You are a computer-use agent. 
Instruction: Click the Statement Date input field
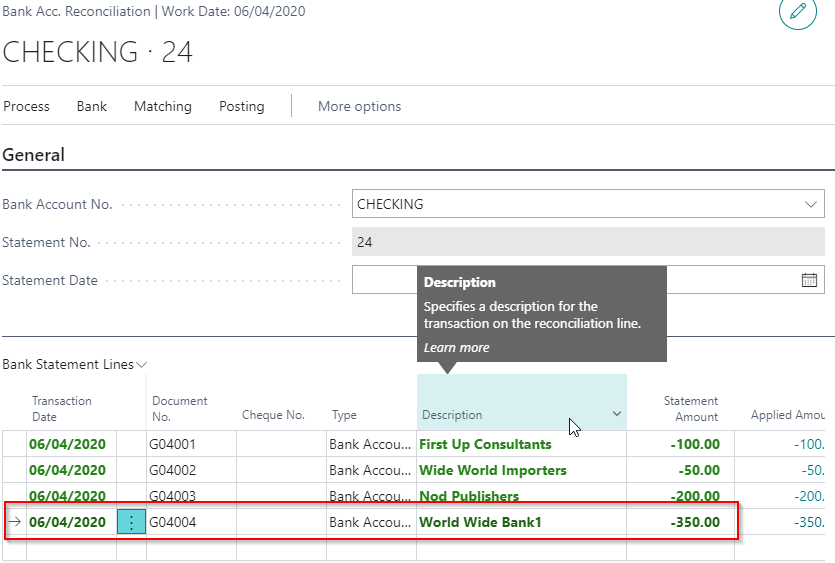tap(385, 280)
